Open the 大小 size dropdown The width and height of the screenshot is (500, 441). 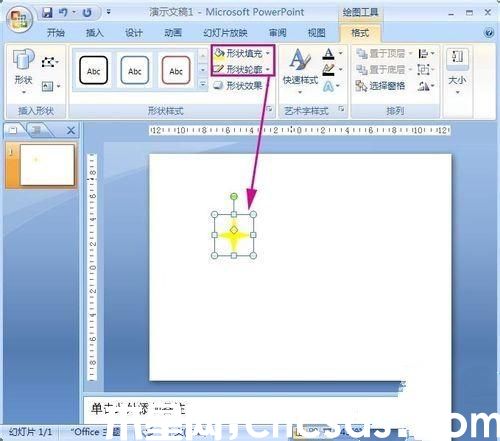457,71
